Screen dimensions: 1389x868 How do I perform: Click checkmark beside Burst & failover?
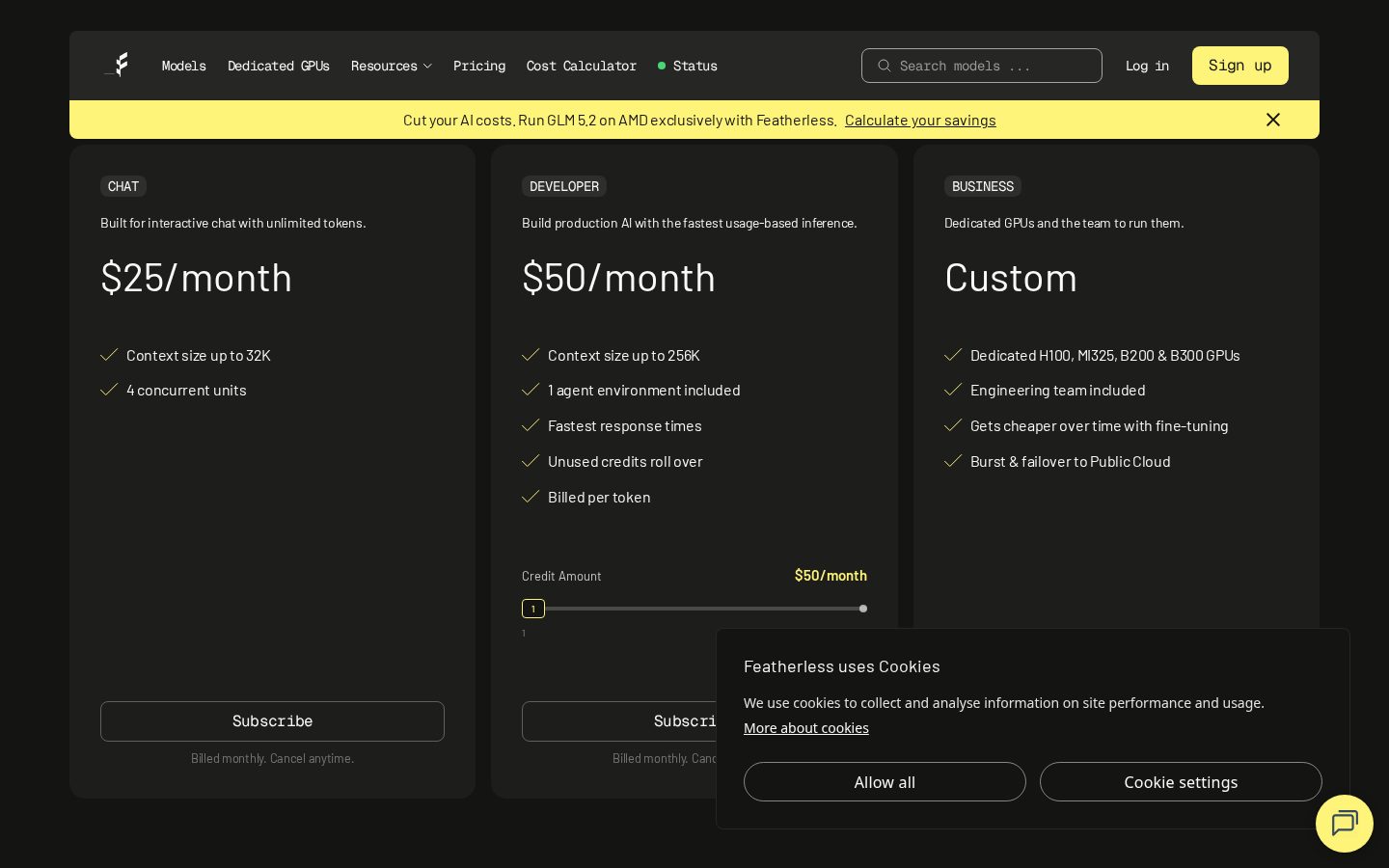tap(953, 461)
